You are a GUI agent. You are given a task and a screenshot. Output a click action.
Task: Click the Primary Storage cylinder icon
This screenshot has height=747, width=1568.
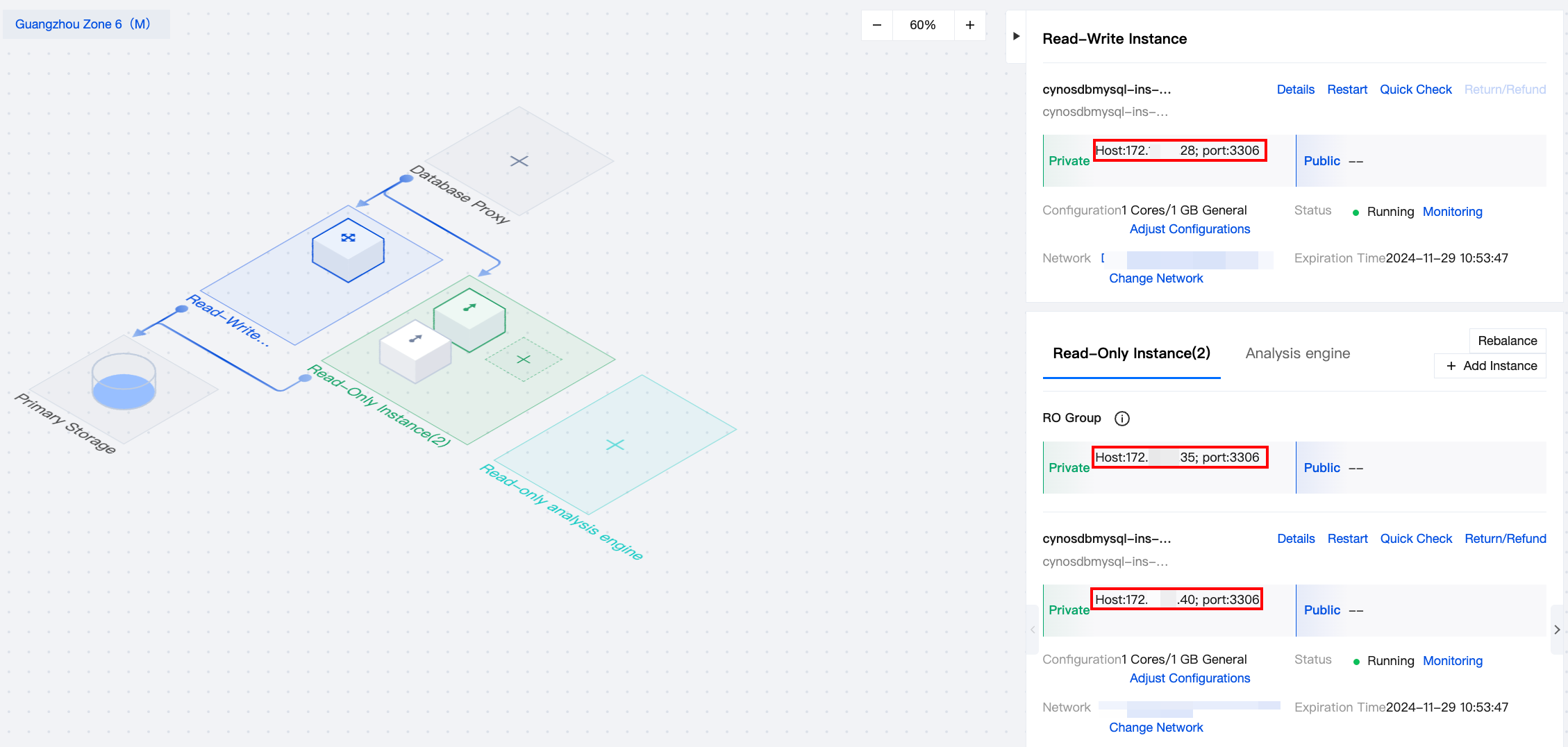click(x=124, y=381)
